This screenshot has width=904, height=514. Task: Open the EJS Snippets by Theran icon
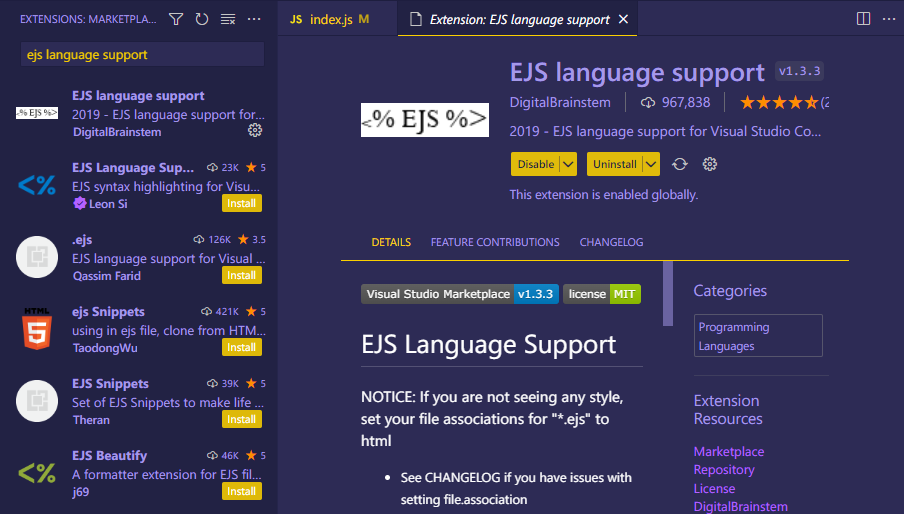[x=37, y=401]
